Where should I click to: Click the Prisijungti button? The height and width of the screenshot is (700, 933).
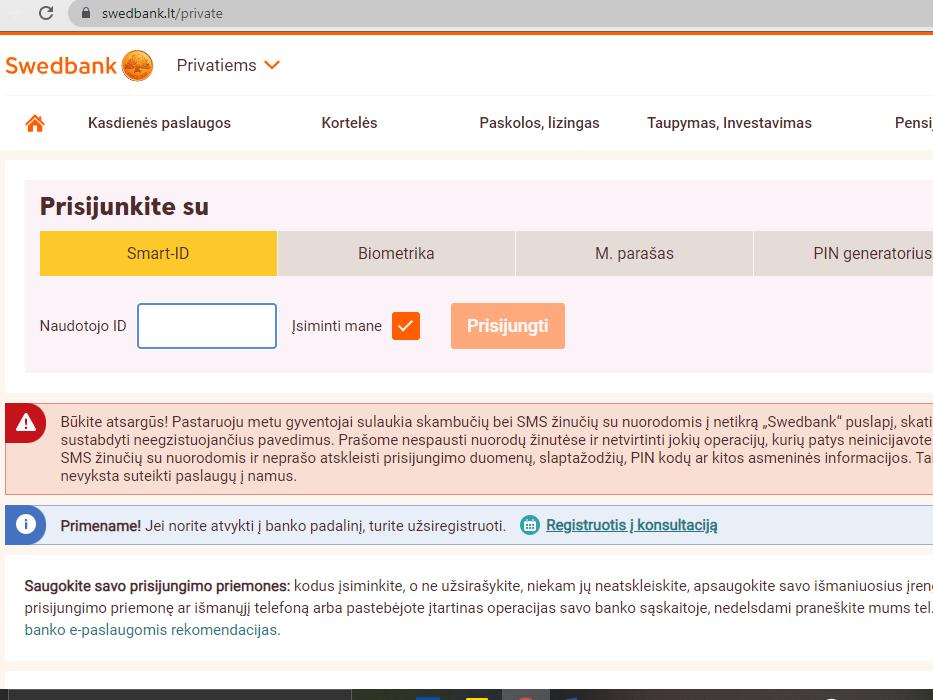[x=508, y=326]
